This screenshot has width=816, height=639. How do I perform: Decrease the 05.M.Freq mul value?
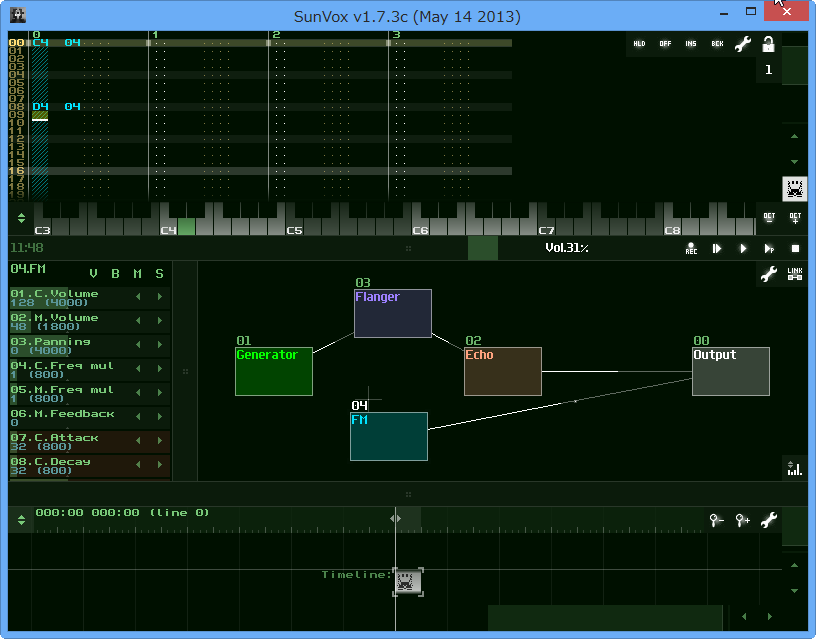click(138, 393)
